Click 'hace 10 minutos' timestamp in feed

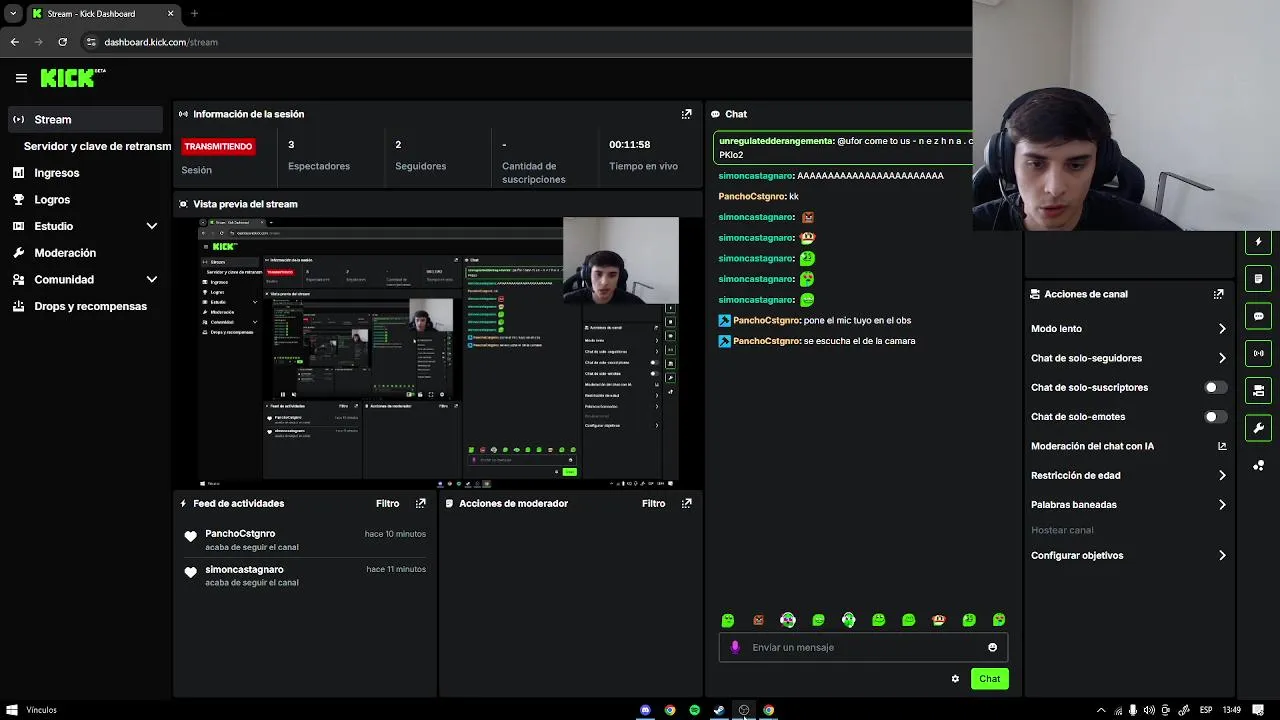[x=395, y=534]
